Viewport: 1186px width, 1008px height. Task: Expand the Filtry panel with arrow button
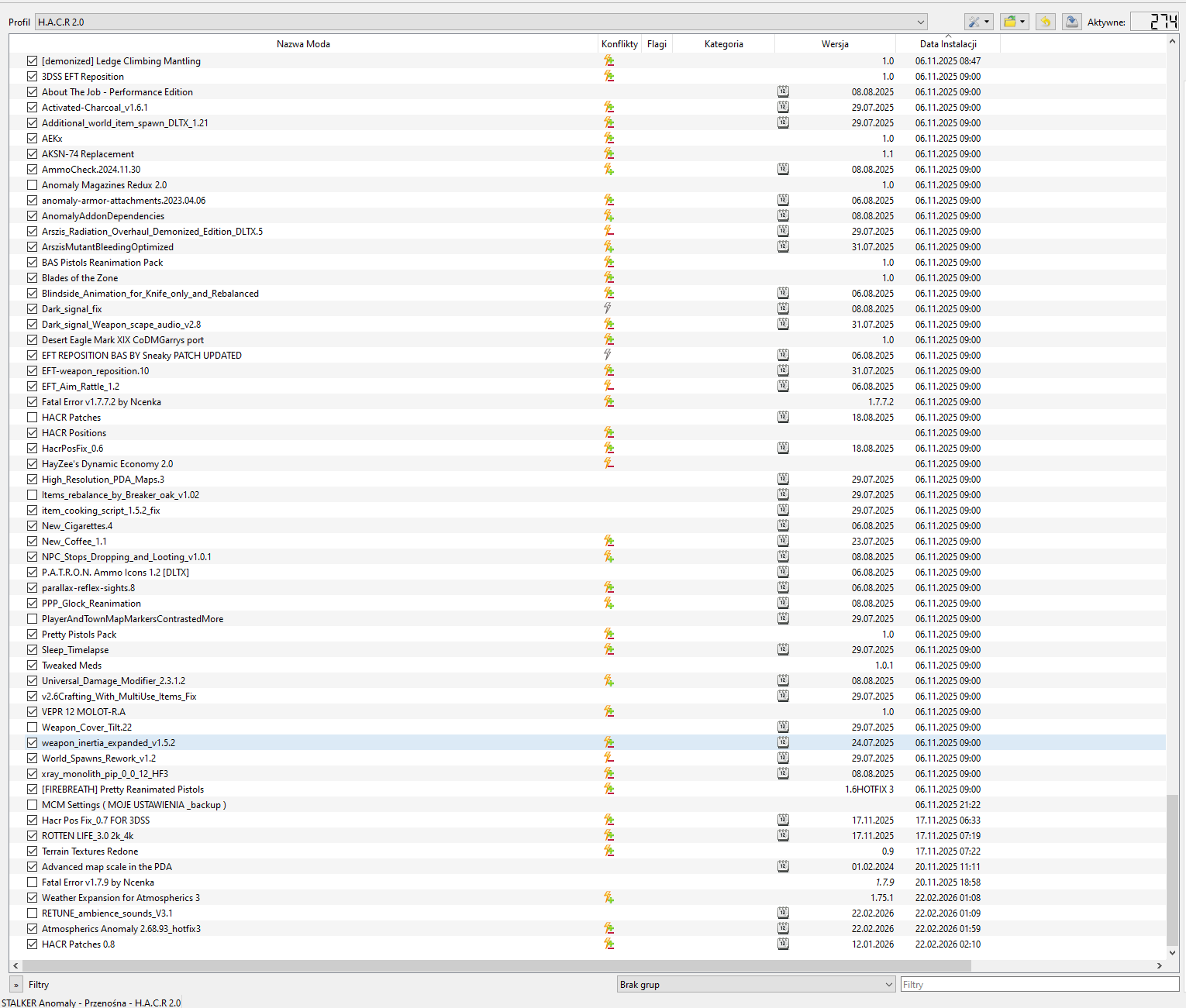[x=16, y=985]
